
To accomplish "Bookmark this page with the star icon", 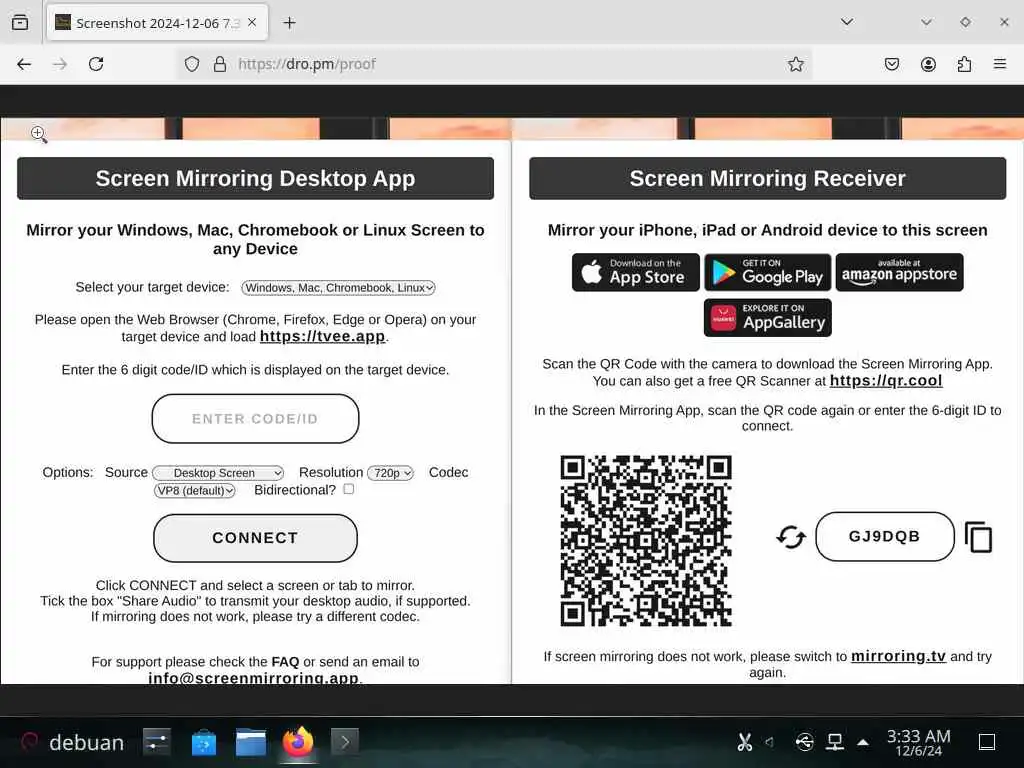I will [x=795, y=64].
